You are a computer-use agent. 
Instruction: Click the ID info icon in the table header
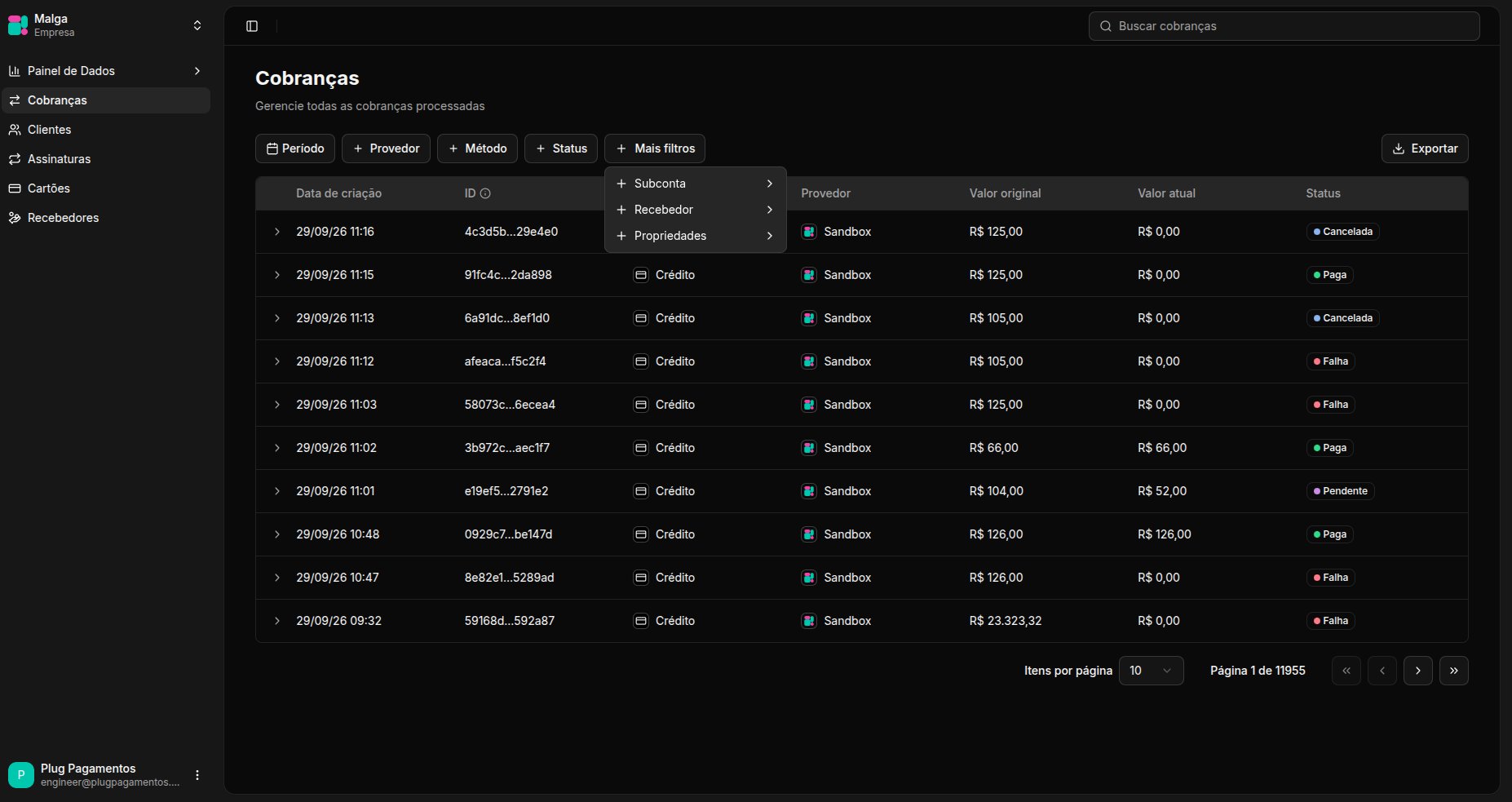(485, 193)
